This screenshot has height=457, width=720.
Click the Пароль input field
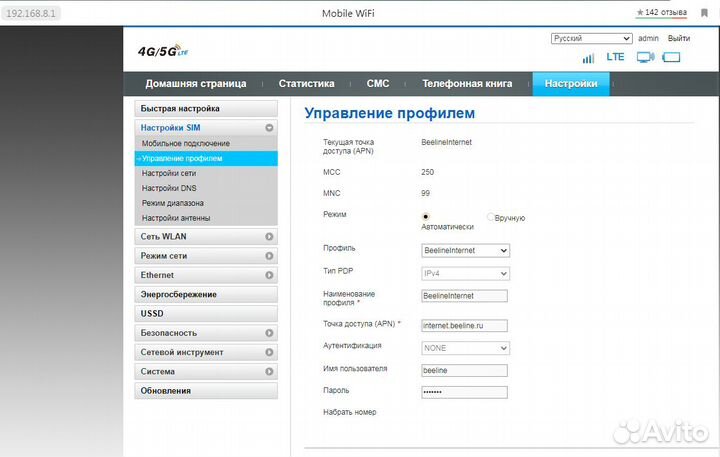(x=464, y=392)
